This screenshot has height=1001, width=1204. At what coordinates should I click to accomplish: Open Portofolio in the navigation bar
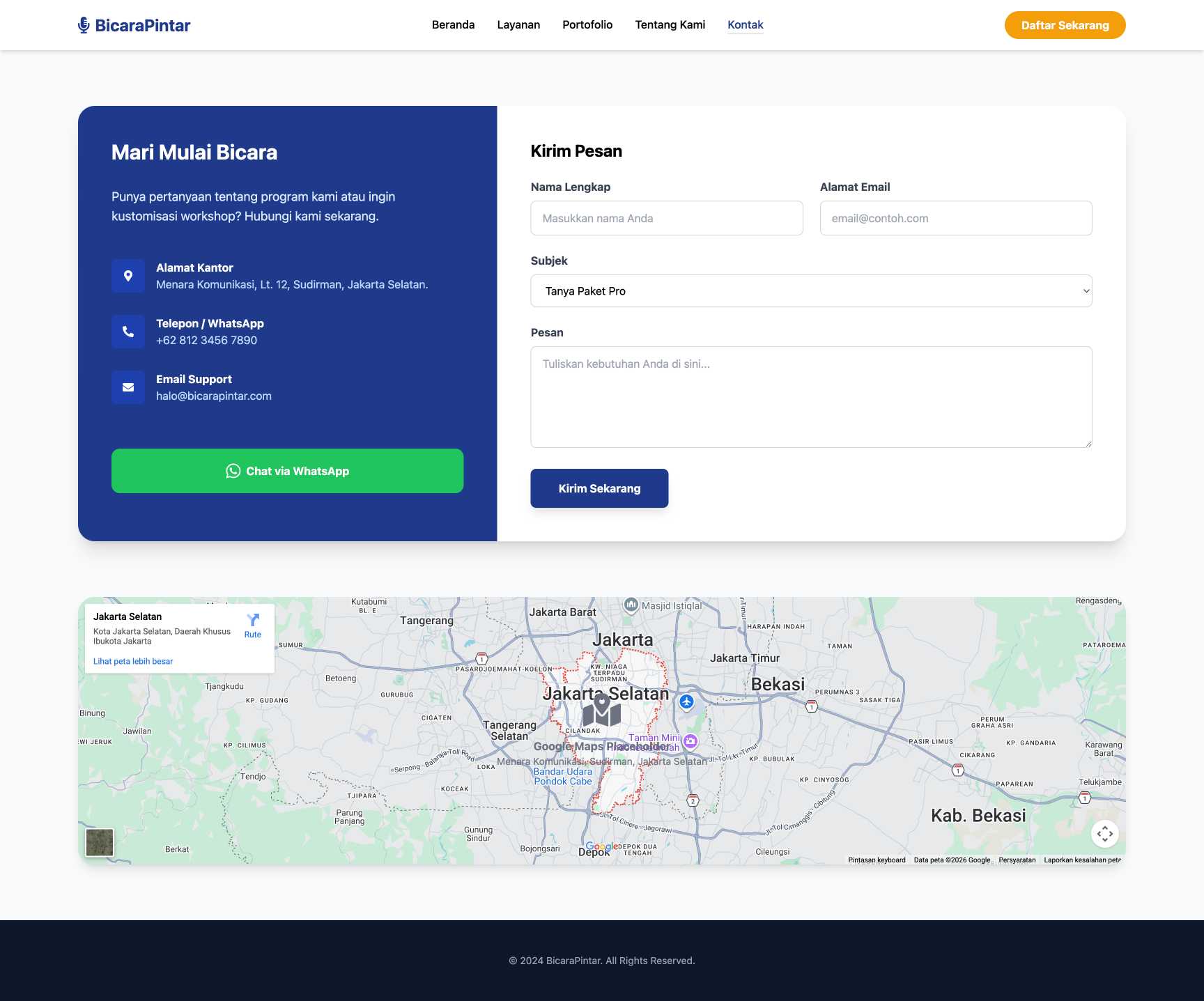[587, 25]
